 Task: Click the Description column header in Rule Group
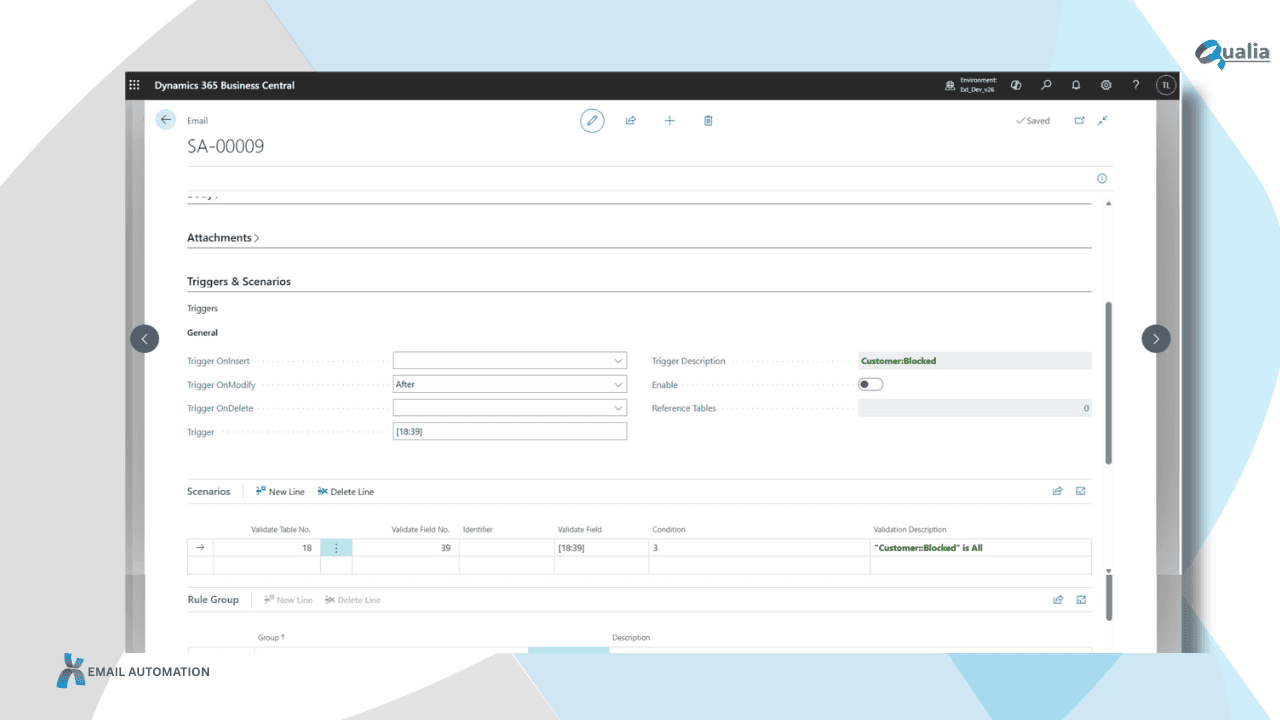coord(631,638)
